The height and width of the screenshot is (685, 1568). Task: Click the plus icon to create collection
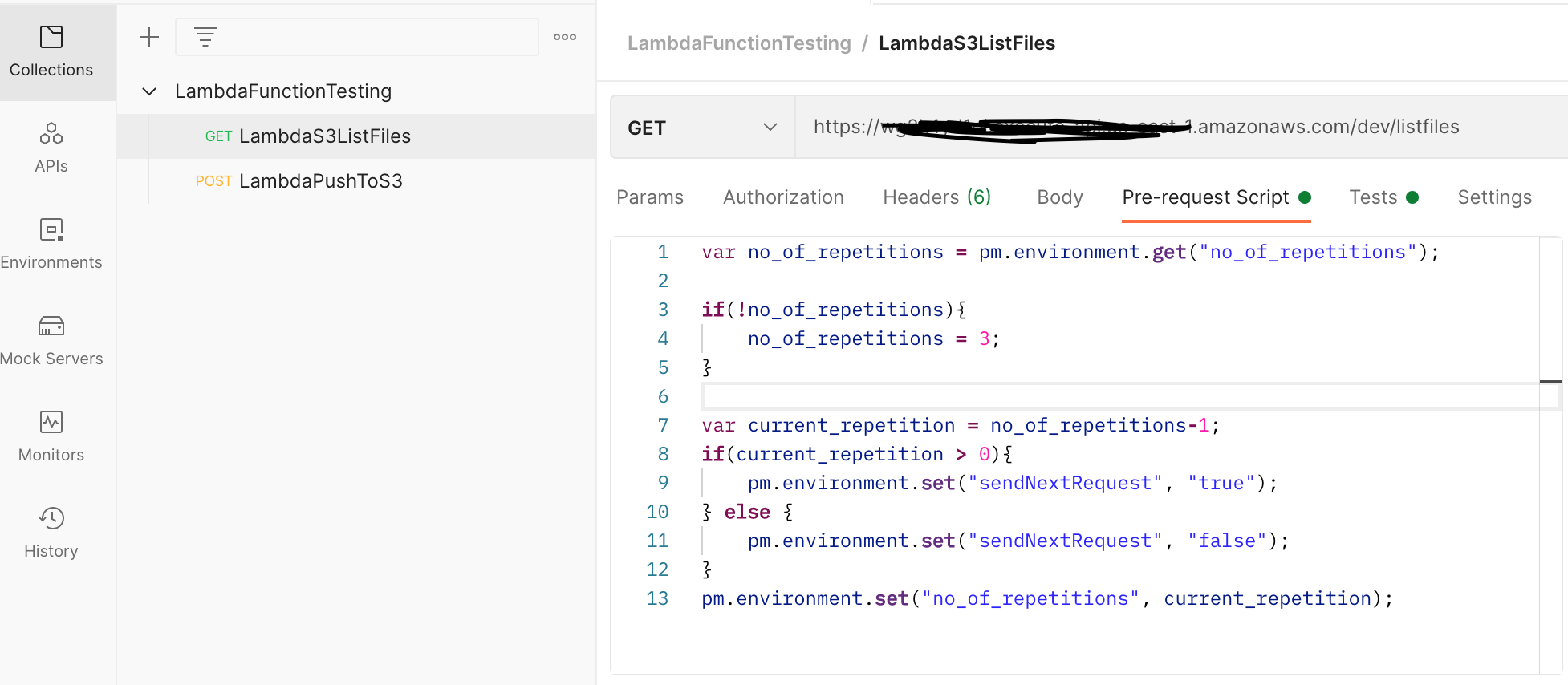[149, 37]
